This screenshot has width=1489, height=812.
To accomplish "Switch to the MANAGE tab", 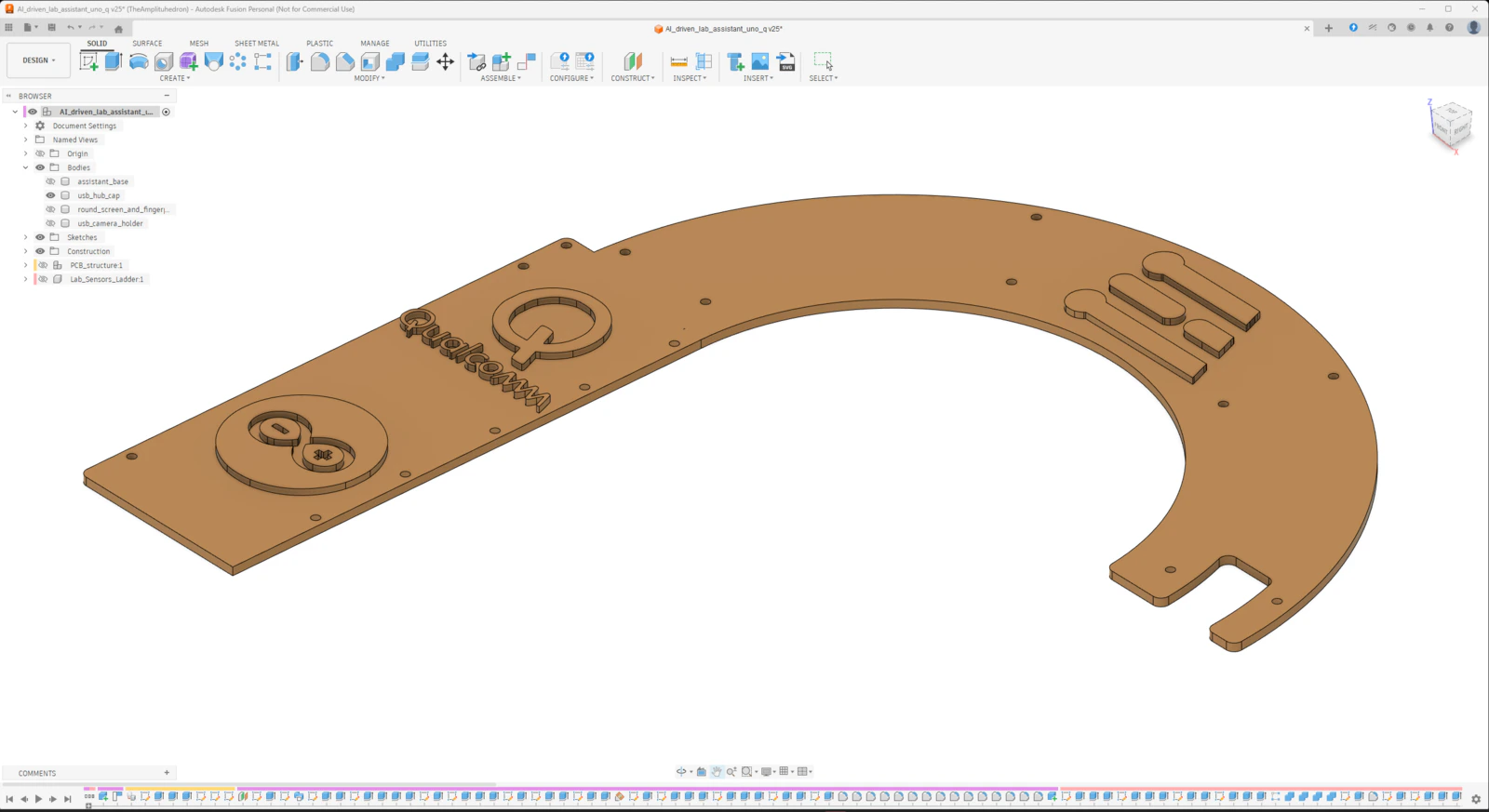I will pos(375,44).
